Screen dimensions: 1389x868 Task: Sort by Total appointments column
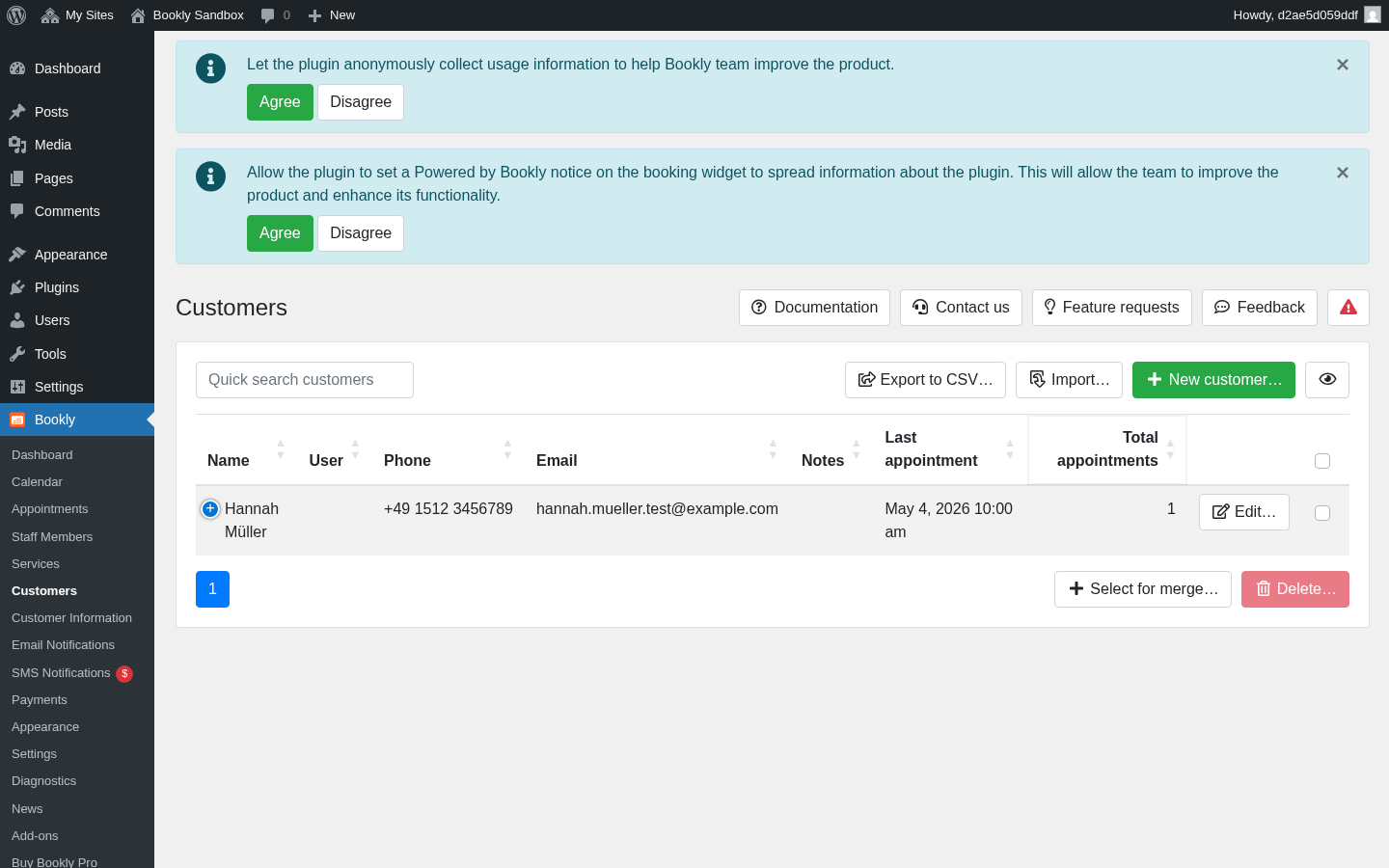[1107, 450]
